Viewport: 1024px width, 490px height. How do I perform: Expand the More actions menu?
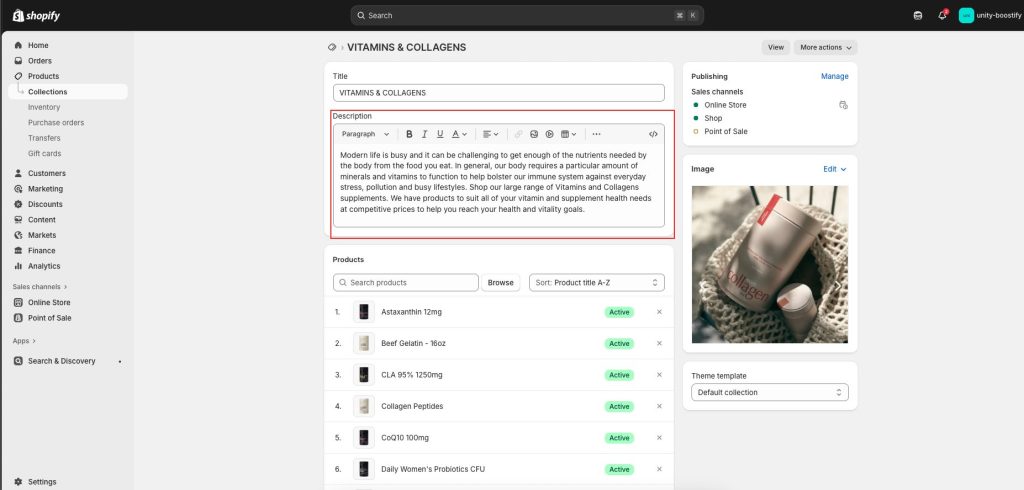pyautogui.click(x=825, y=47)
